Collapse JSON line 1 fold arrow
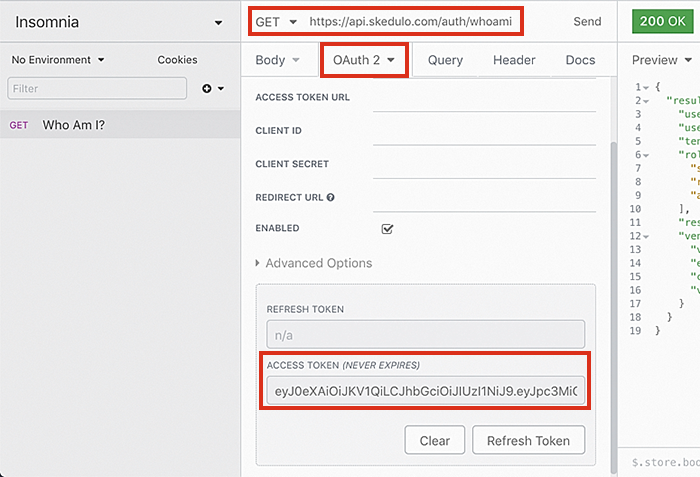The image size is (700, 477). coord(646,88)
